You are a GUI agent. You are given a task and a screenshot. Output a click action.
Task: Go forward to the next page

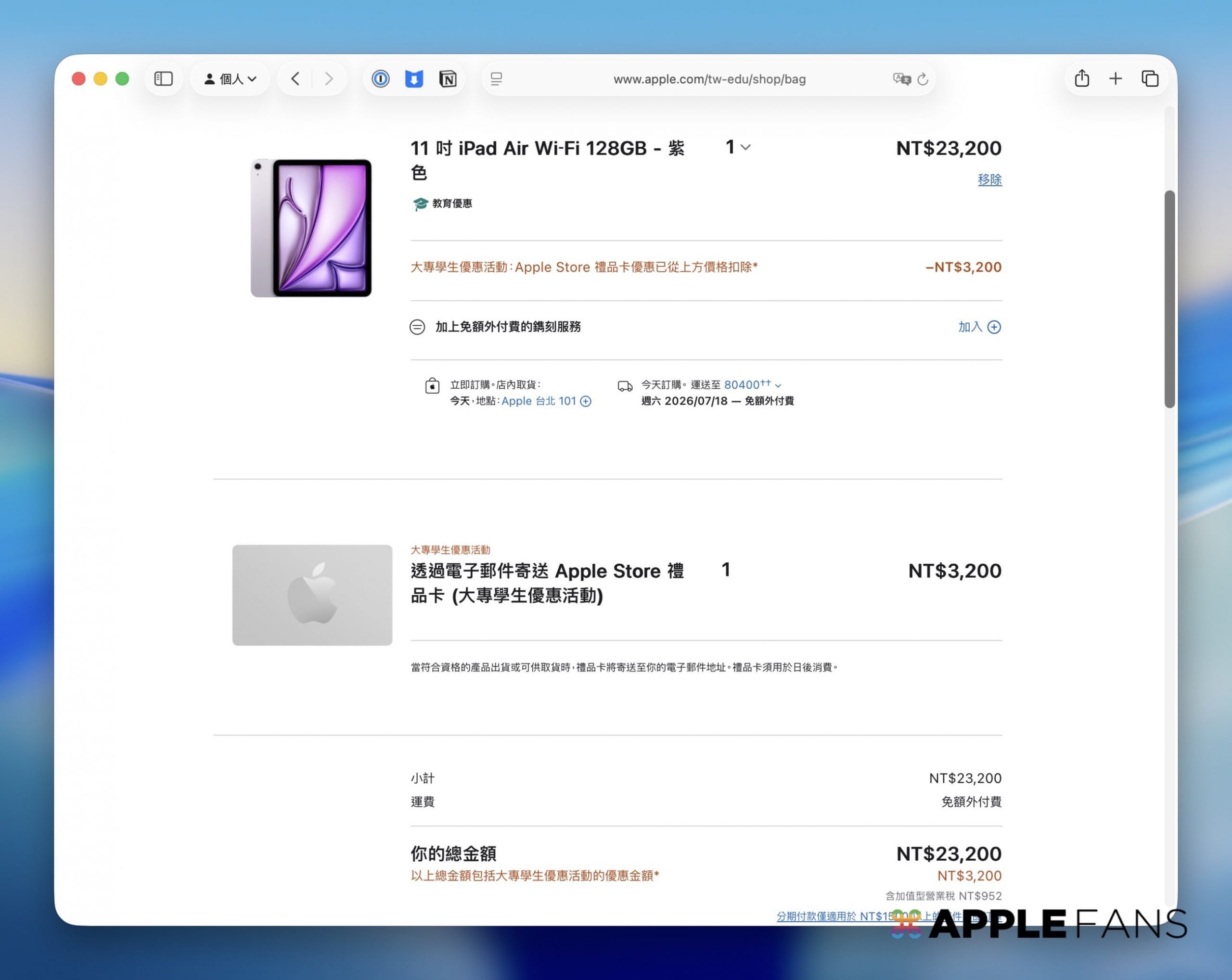[329, 79]
